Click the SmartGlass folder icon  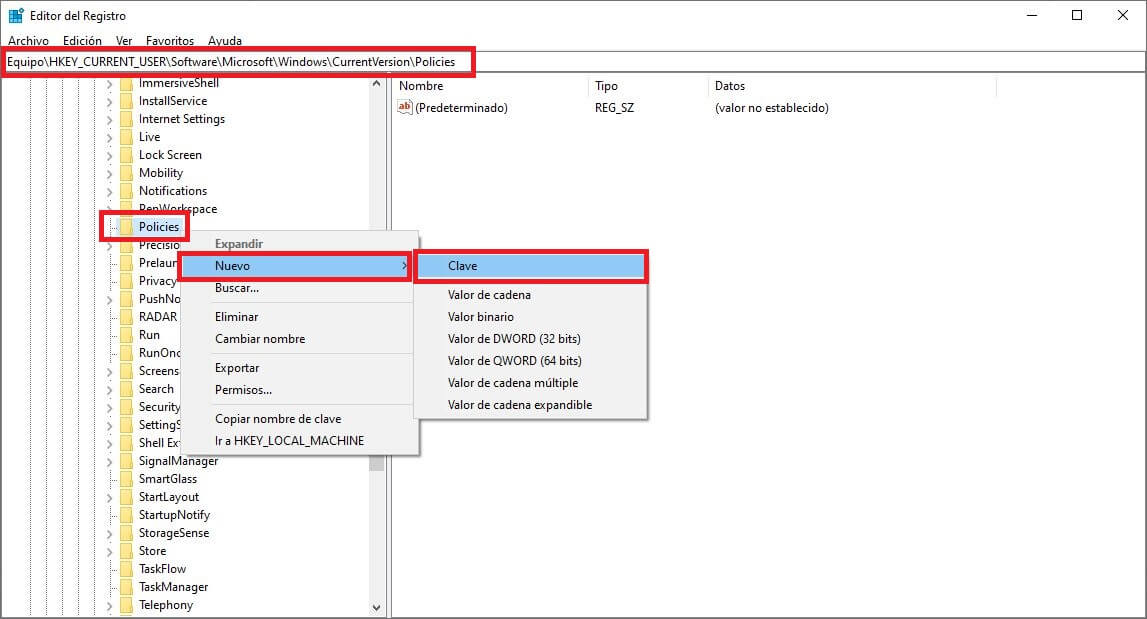(x=126, y=479)
